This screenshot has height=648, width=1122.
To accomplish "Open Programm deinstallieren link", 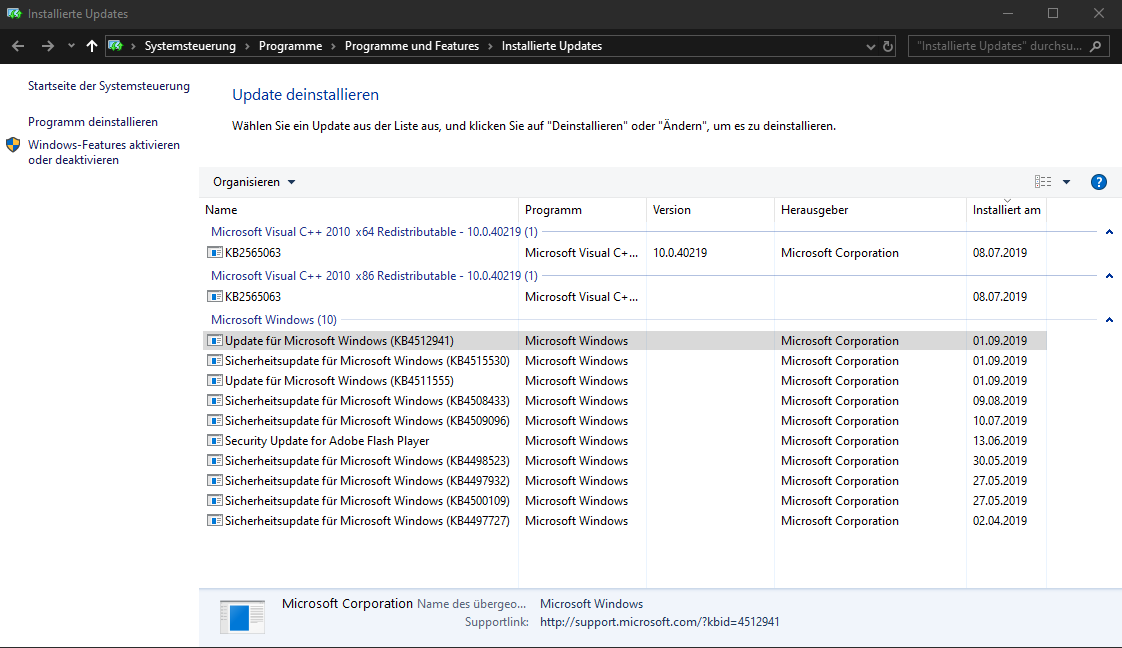I will (x=93, y=122).
